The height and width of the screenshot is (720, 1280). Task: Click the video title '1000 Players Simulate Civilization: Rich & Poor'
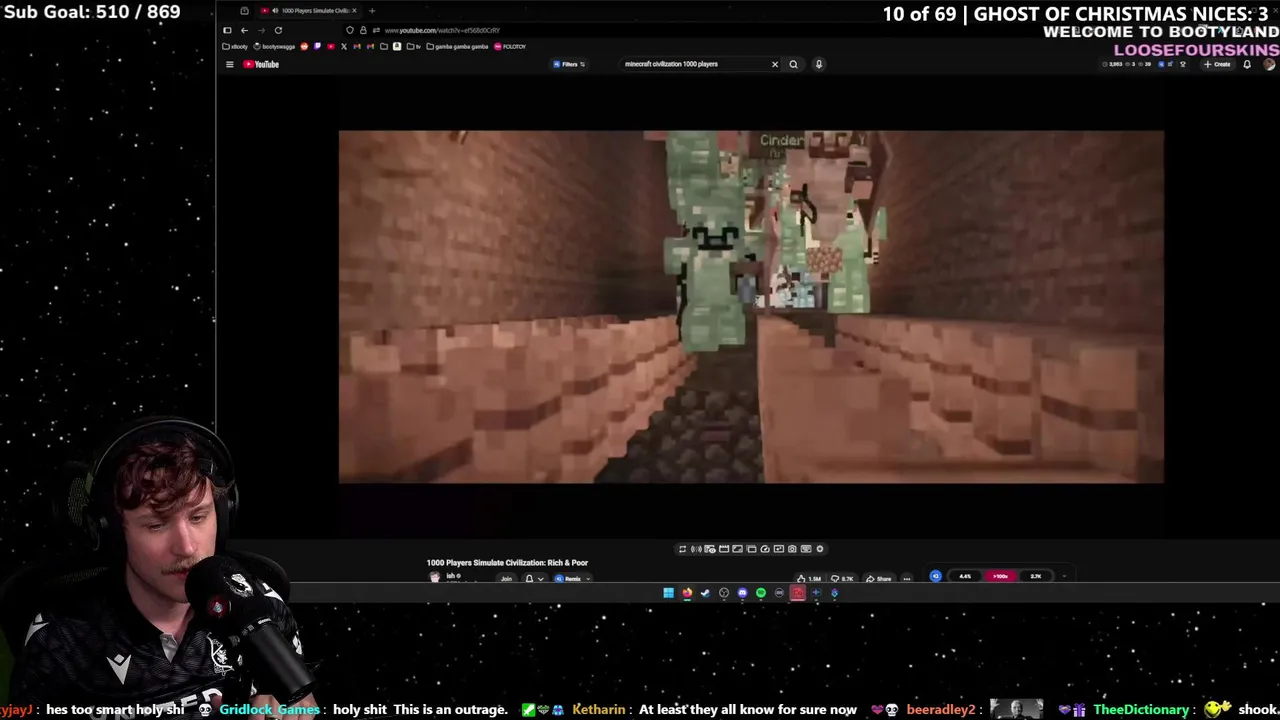coord(507,563)
